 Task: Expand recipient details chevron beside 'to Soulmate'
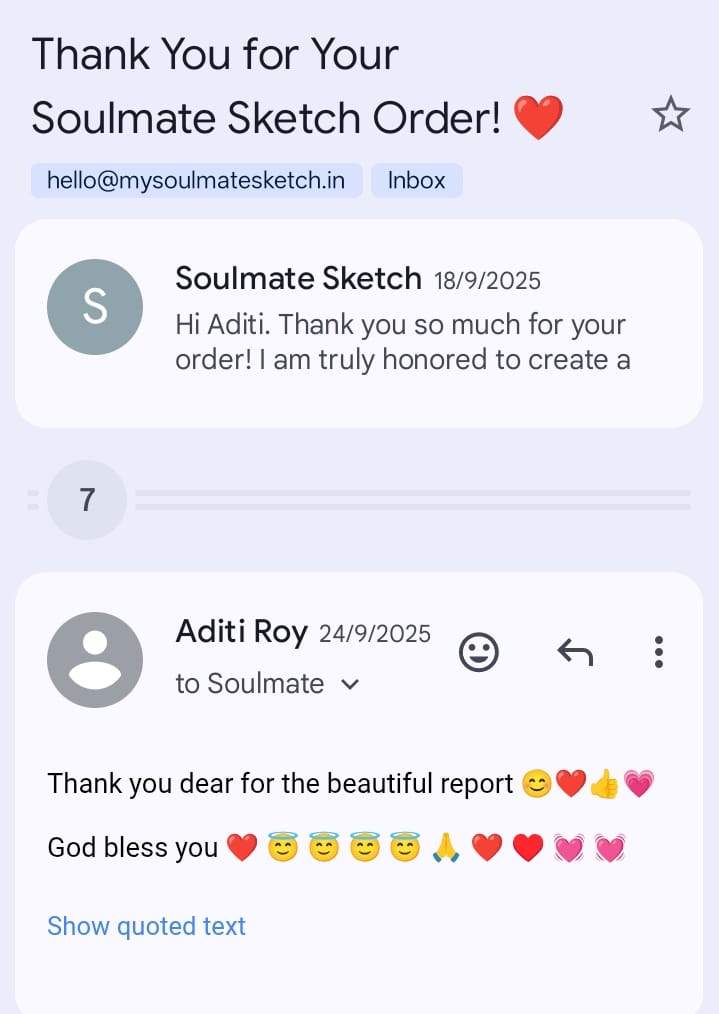point(350,685)
